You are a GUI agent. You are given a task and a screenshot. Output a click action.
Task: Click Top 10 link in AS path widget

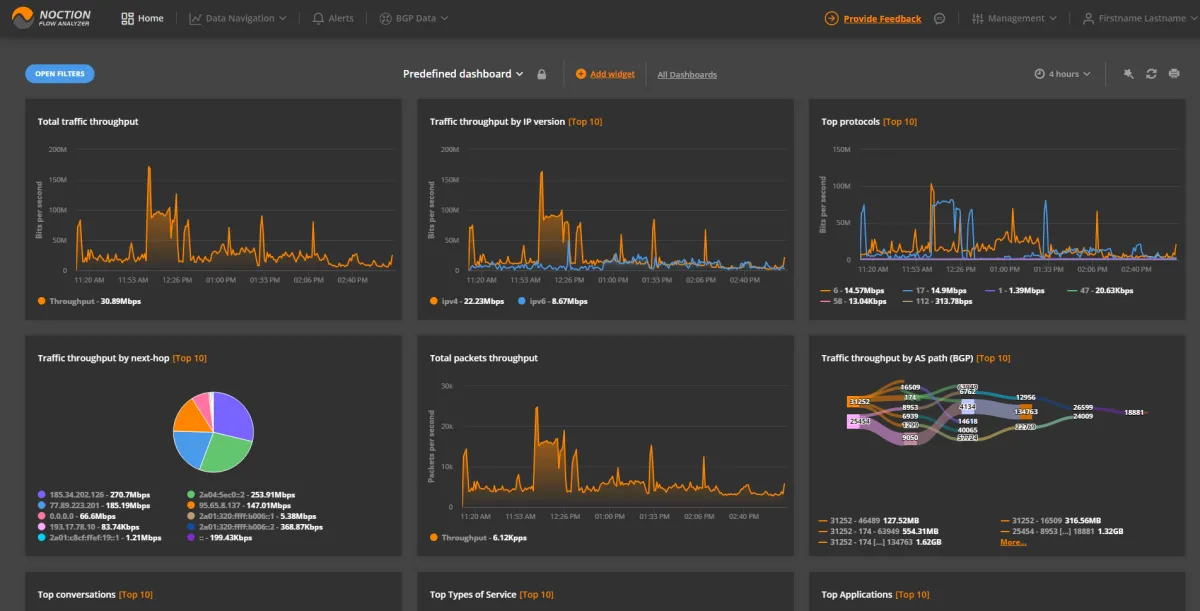[x=993, y=358]
